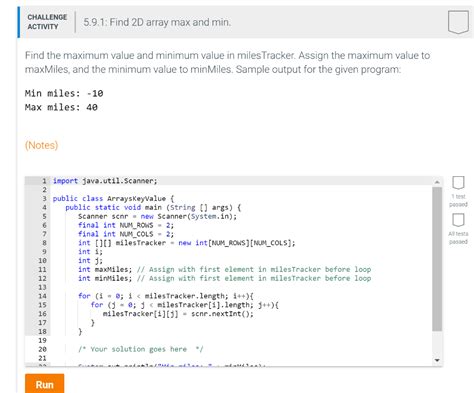Screen dimensions: 474x393
Task: Click the inner 'for (j = 0;' loop line
Action: (x=185, y=305)
